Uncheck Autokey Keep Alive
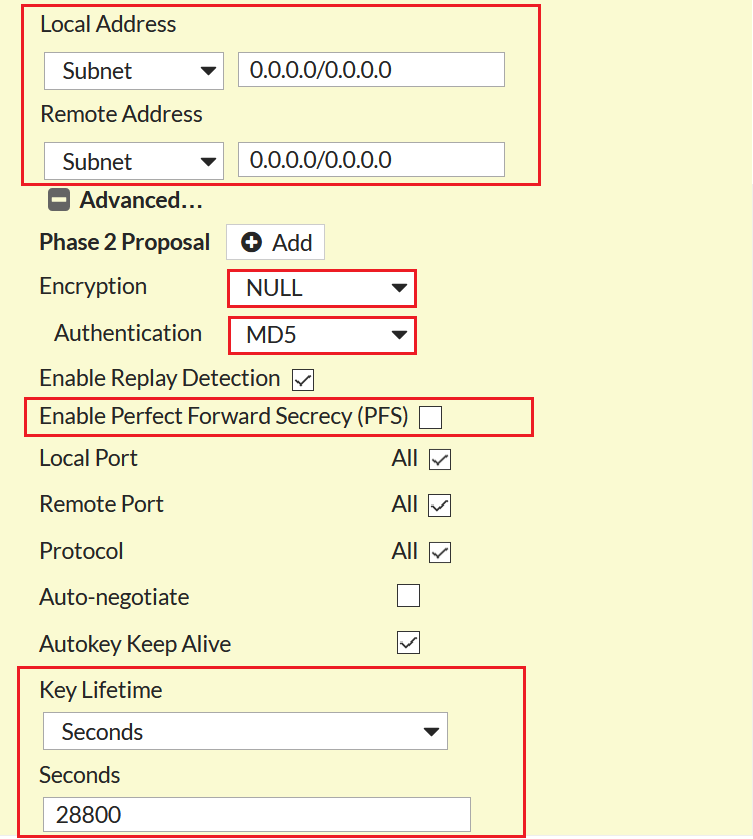Image resolution: width=753 pixels, height=839 pixels. coord(408,644)
